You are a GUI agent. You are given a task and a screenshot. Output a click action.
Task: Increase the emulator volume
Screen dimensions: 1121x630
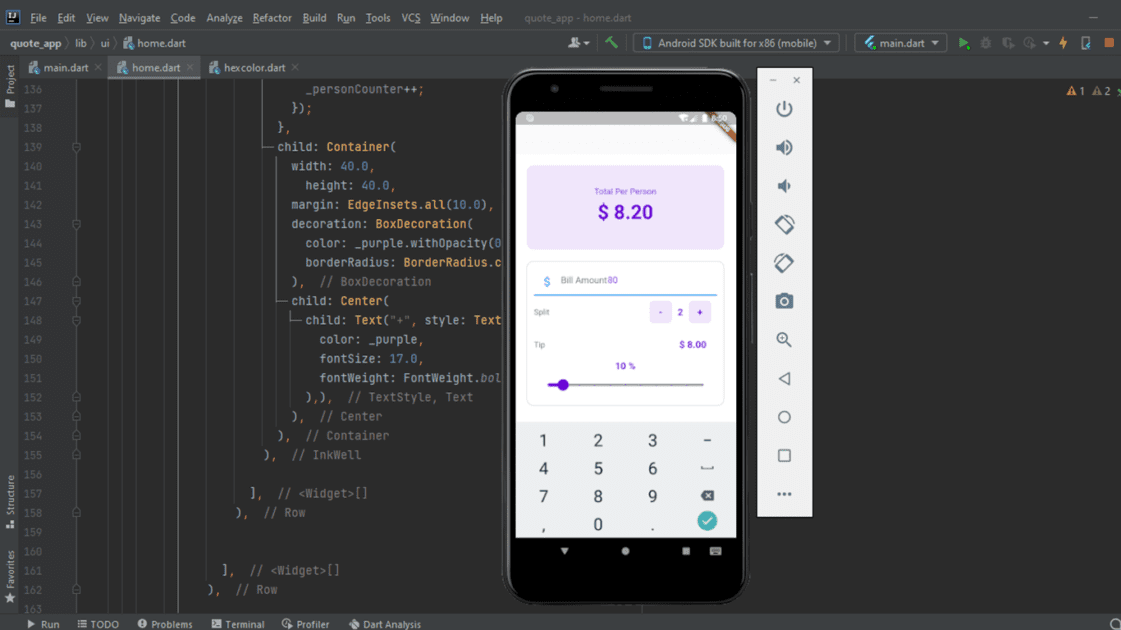tap(784, 147)
